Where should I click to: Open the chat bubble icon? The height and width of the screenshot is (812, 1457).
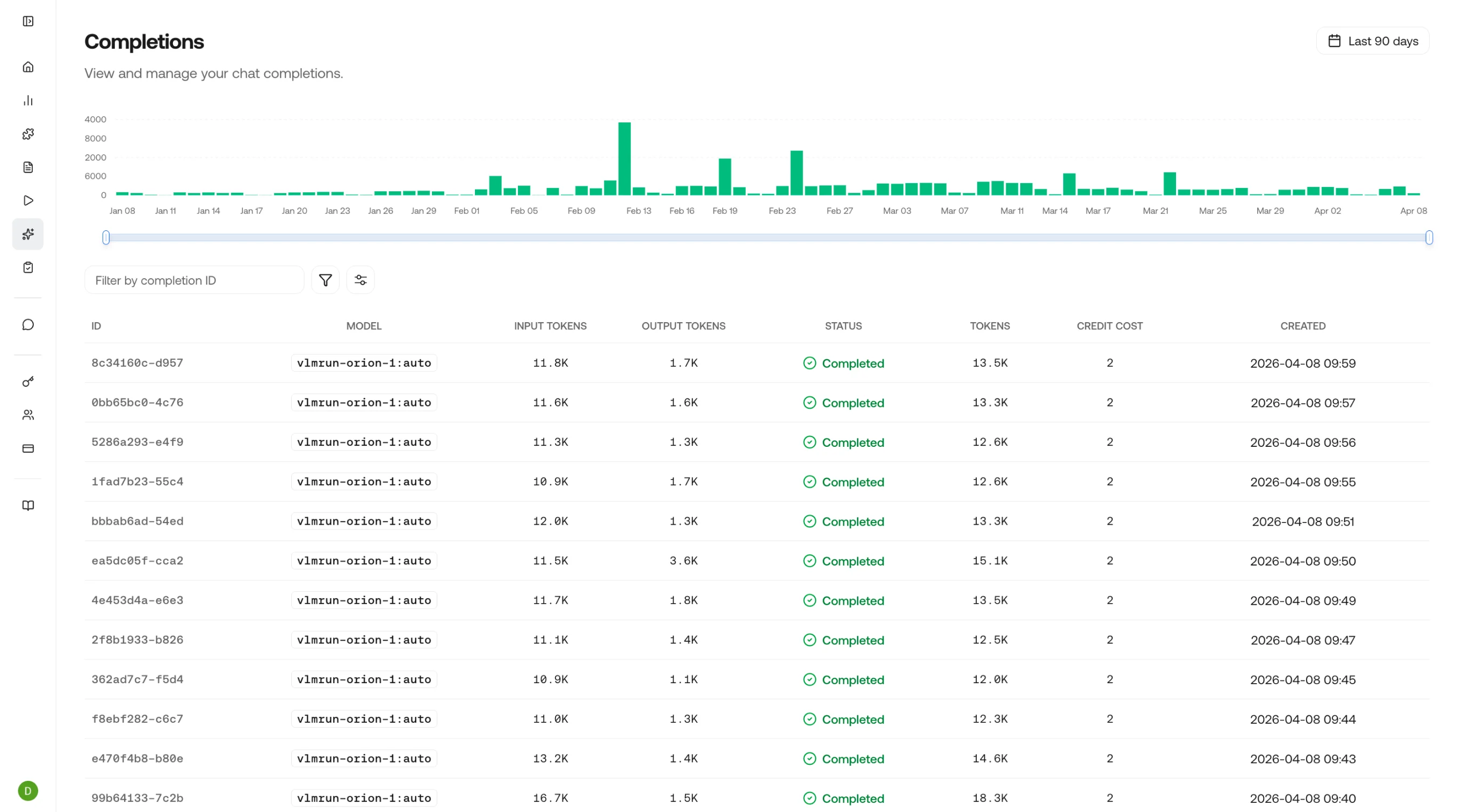tap(28, 324)
